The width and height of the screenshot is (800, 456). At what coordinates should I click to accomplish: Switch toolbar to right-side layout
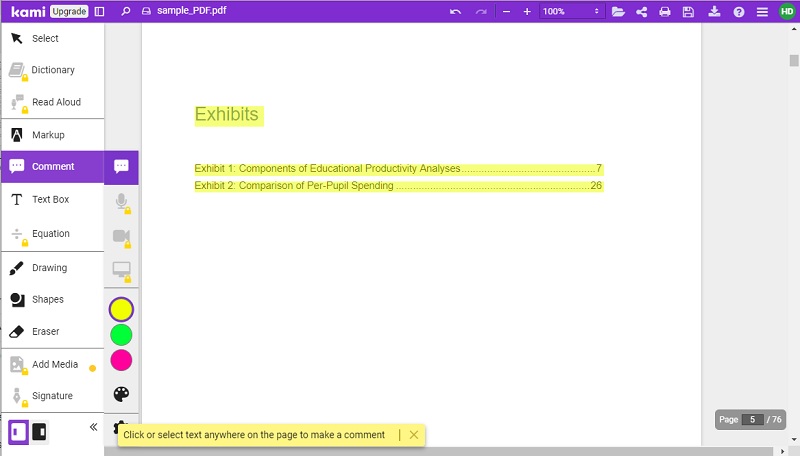pyautogui.click(x=39, y=432)
